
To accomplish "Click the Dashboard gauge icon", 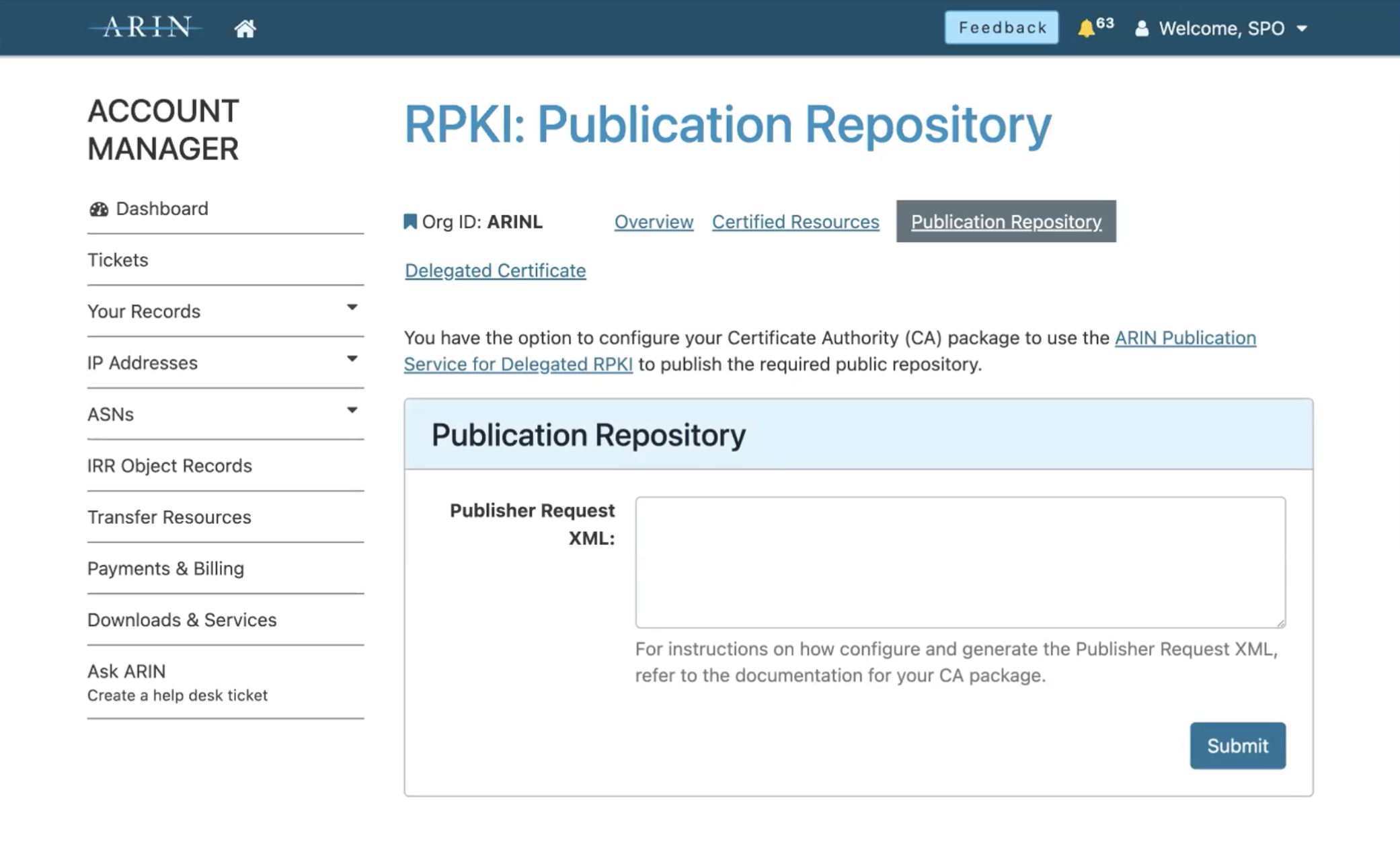I will tap(99, 209).
